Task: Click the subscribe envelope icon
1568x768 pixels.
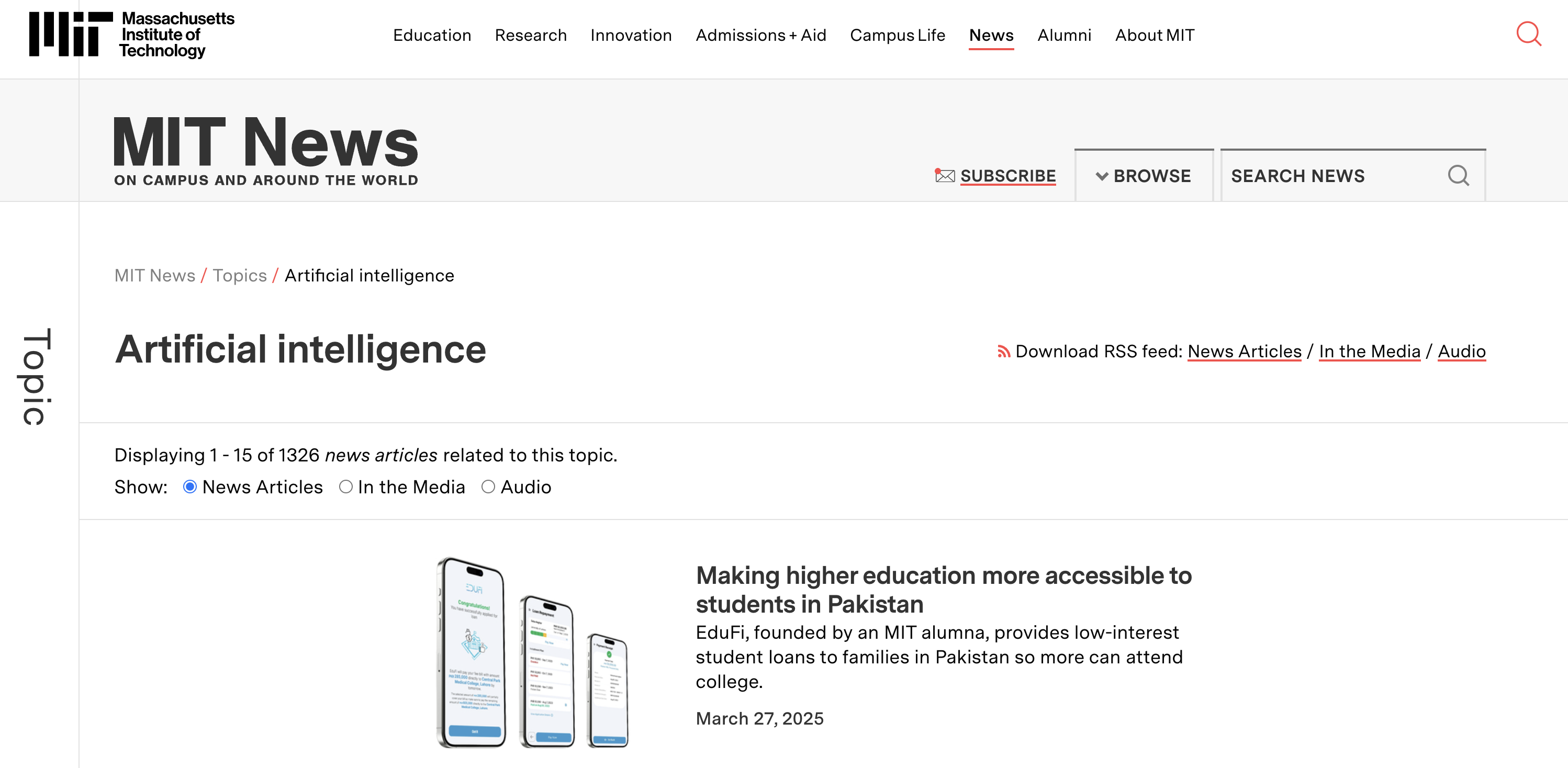Action: point(944,176)
